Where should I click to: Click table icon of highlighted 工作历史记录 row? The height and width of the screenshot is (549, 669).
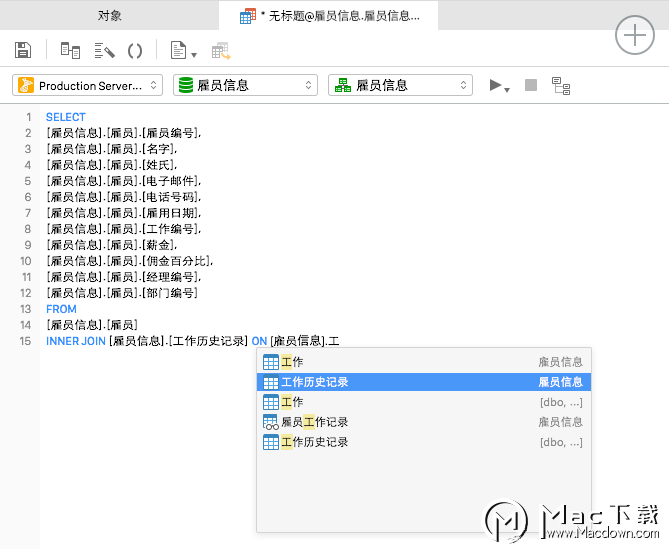click(271, 382)
